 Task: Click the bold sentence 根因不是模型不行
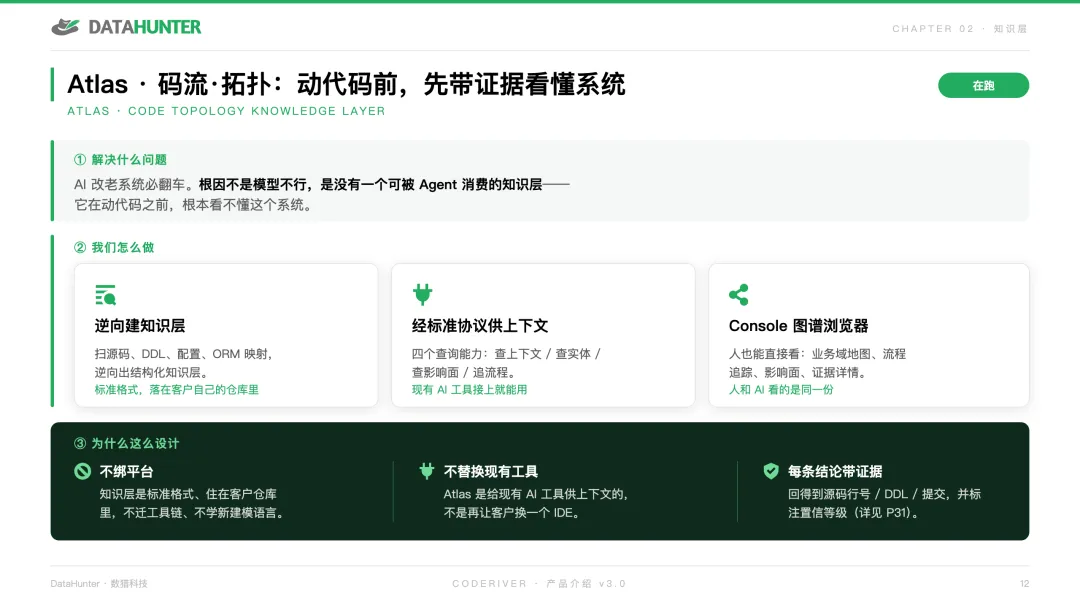[255, 185]
